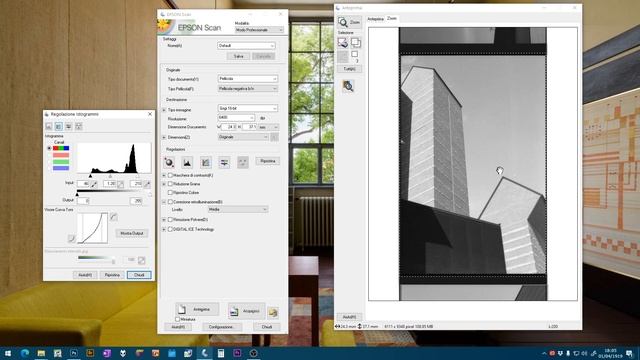The image size is (640, 360).
Task: Enable Correzione retroilluminazione checkbox
Action: [171, 202]
